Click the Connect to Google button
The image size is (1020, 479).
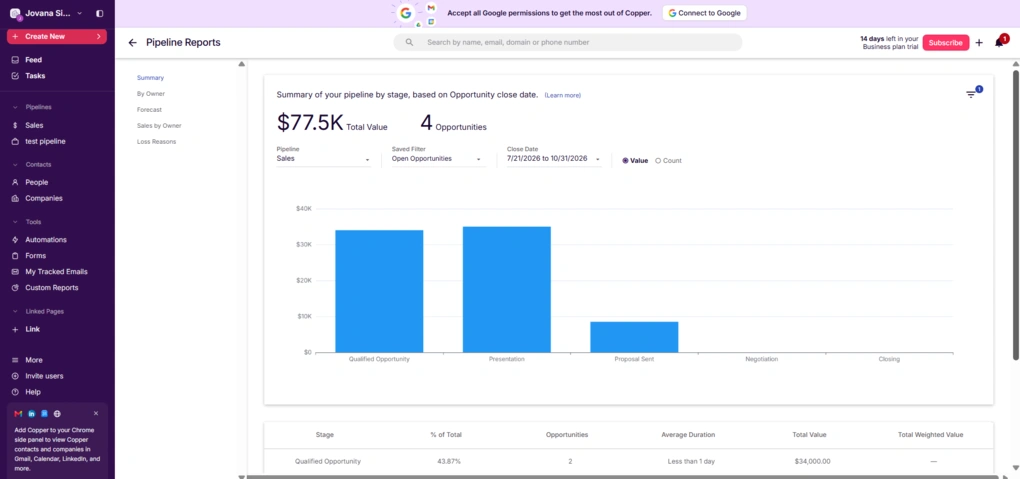tap(705, 13)
